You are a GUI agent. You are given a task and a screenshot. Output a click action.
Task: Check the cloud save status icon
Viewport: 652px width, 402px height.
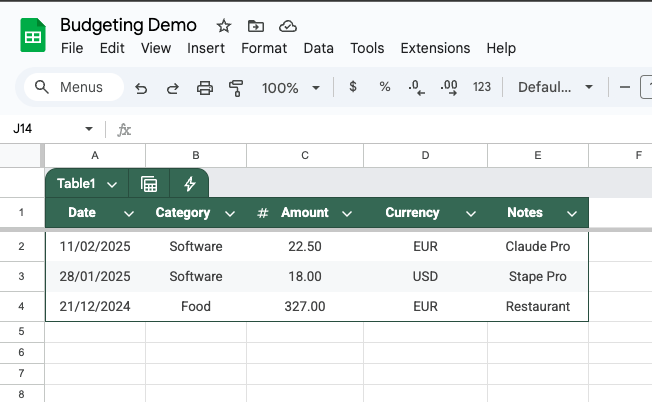click(x=288, y=26)
